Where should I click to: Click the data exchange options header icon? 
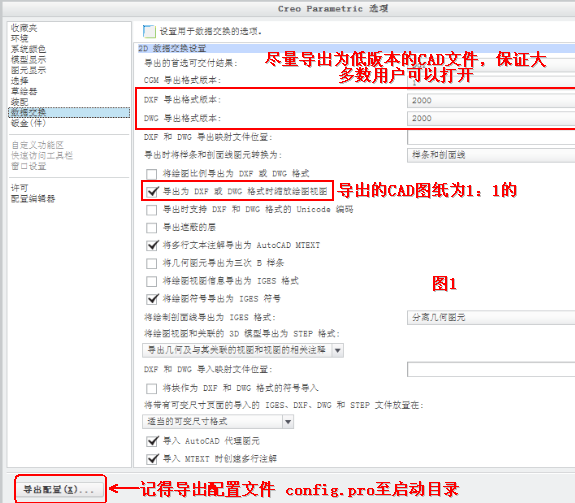pyautogui.click(x=149, y=31)
